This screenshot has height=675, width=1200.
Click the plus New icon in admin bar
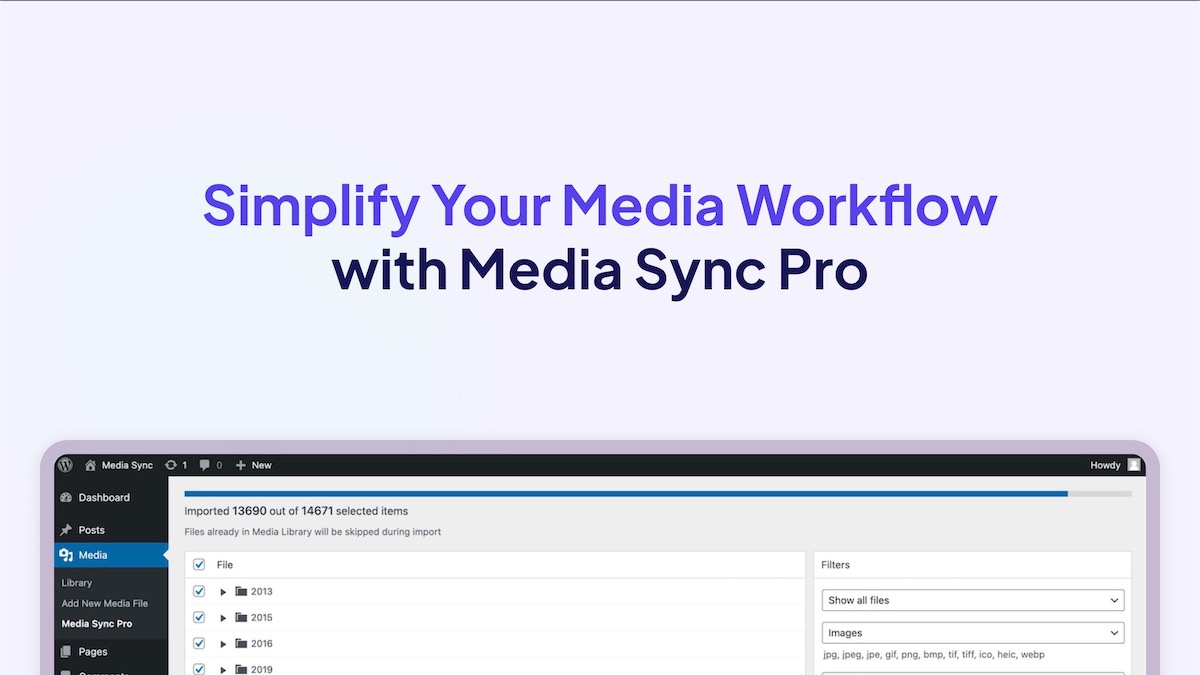pyautogui.click(x=240, y=465)
